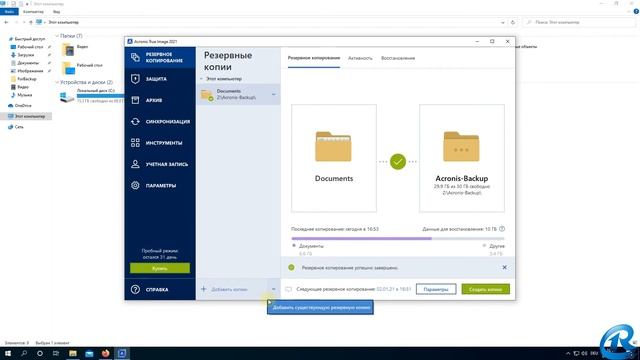Click Explorer up-one-level arrow
Viewport: 640px width, 360px height.
[x=31, y=22]
